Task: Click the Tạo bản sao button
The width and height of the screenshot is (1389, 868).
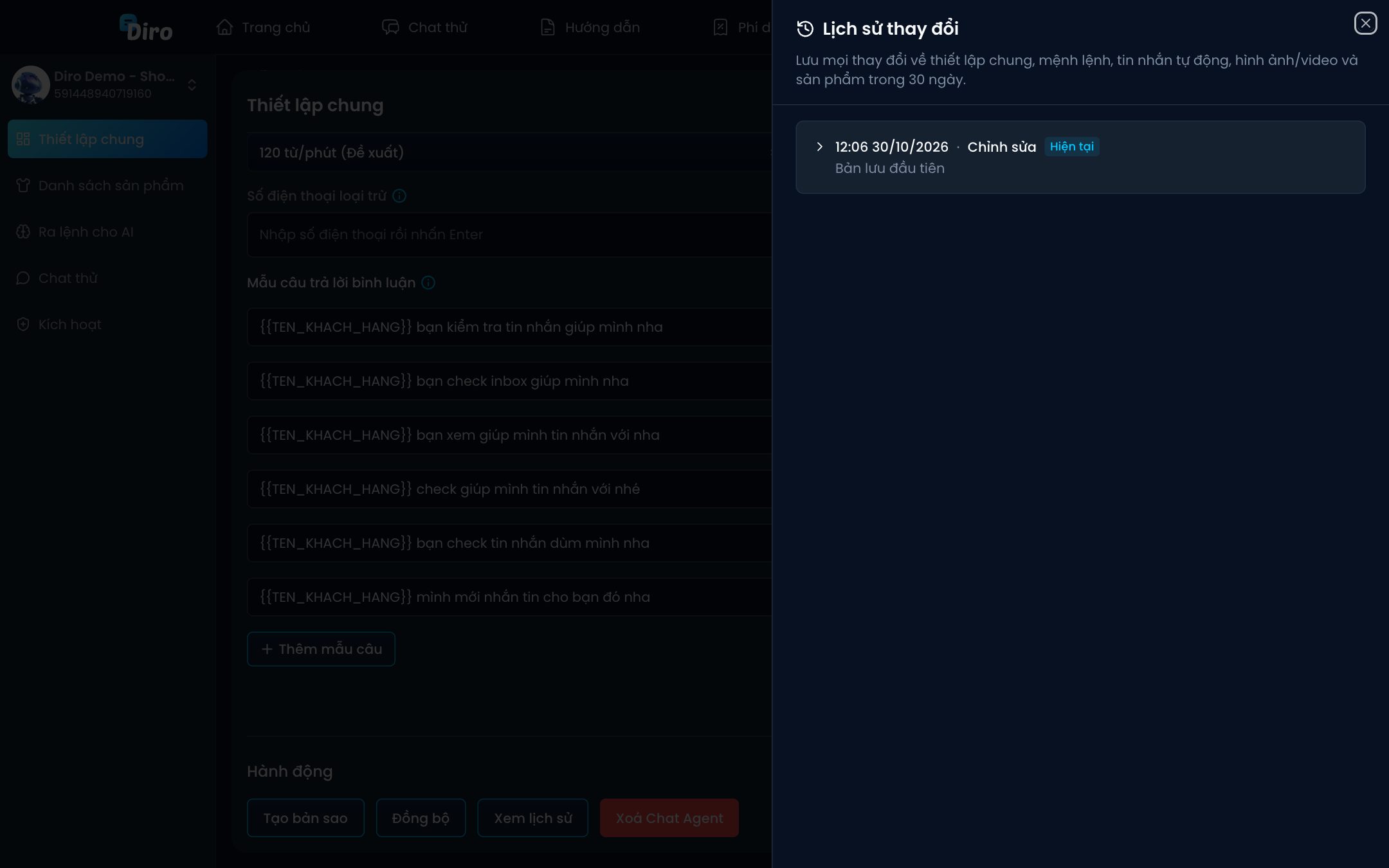Action: (x=305, y=818)
